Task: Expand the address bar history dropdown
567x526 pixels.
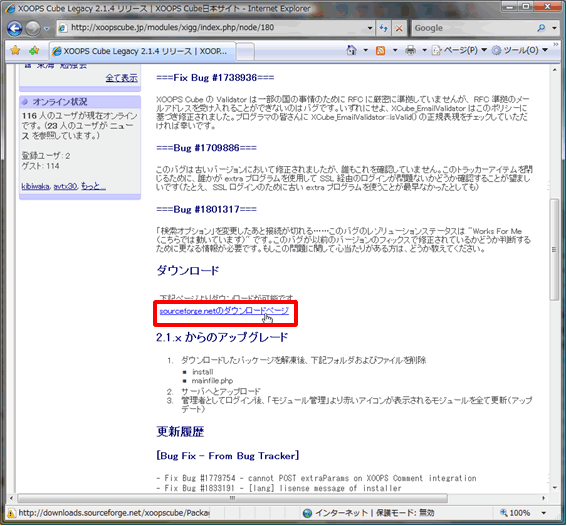Action: (370, 28)
